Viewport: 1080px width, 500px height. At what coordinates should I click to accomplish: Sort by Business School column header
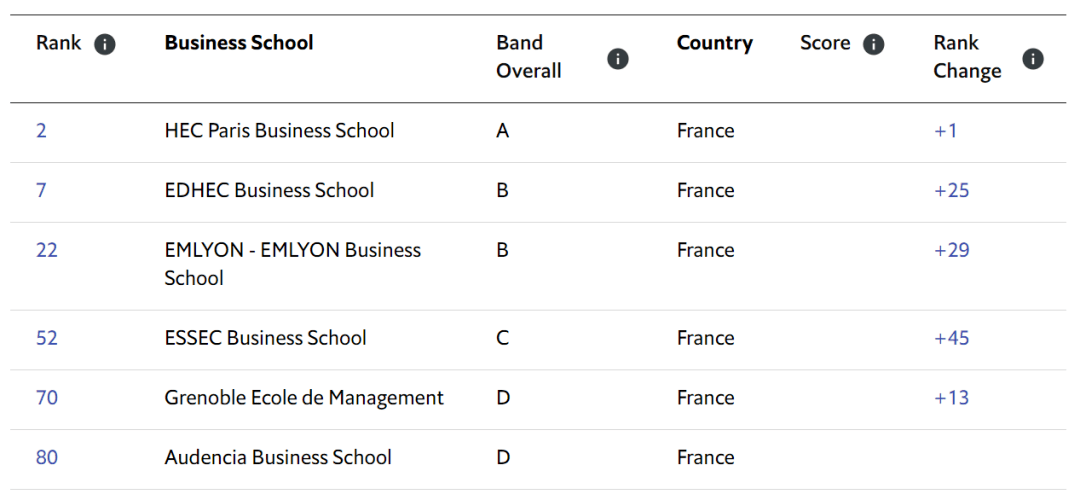pyautogui.click(x=239, y=43)
